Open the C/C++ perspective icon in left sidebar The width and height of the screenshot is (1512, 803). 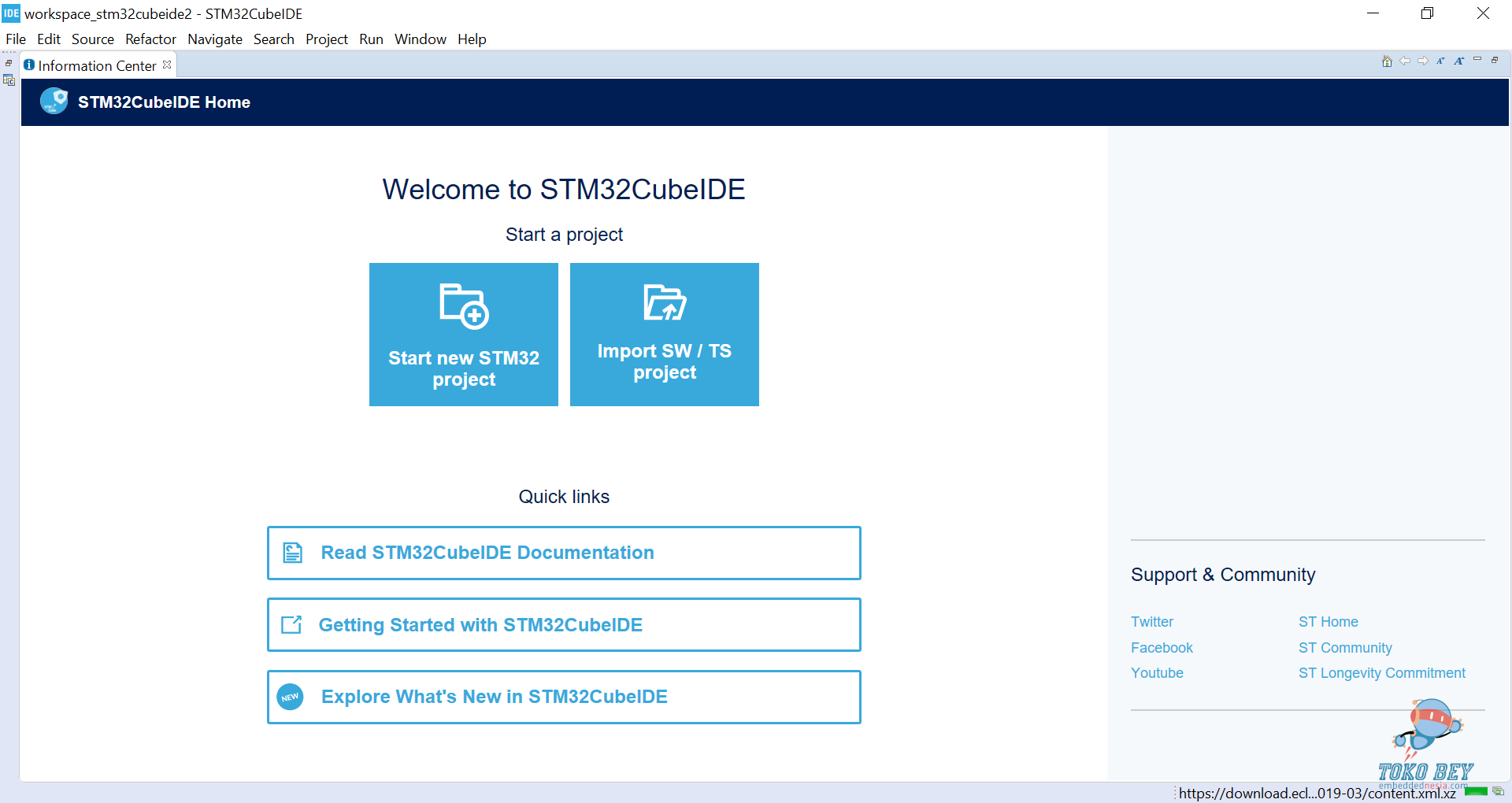click(x=9, y=80)
